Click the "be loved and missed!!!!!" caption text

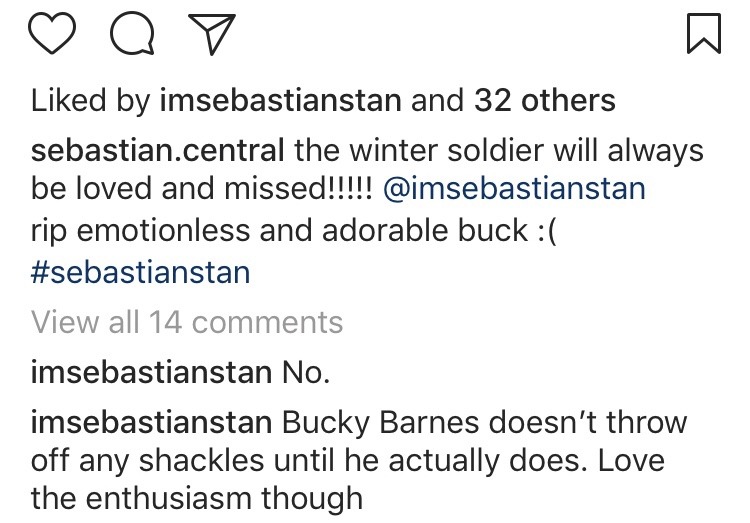204,187
